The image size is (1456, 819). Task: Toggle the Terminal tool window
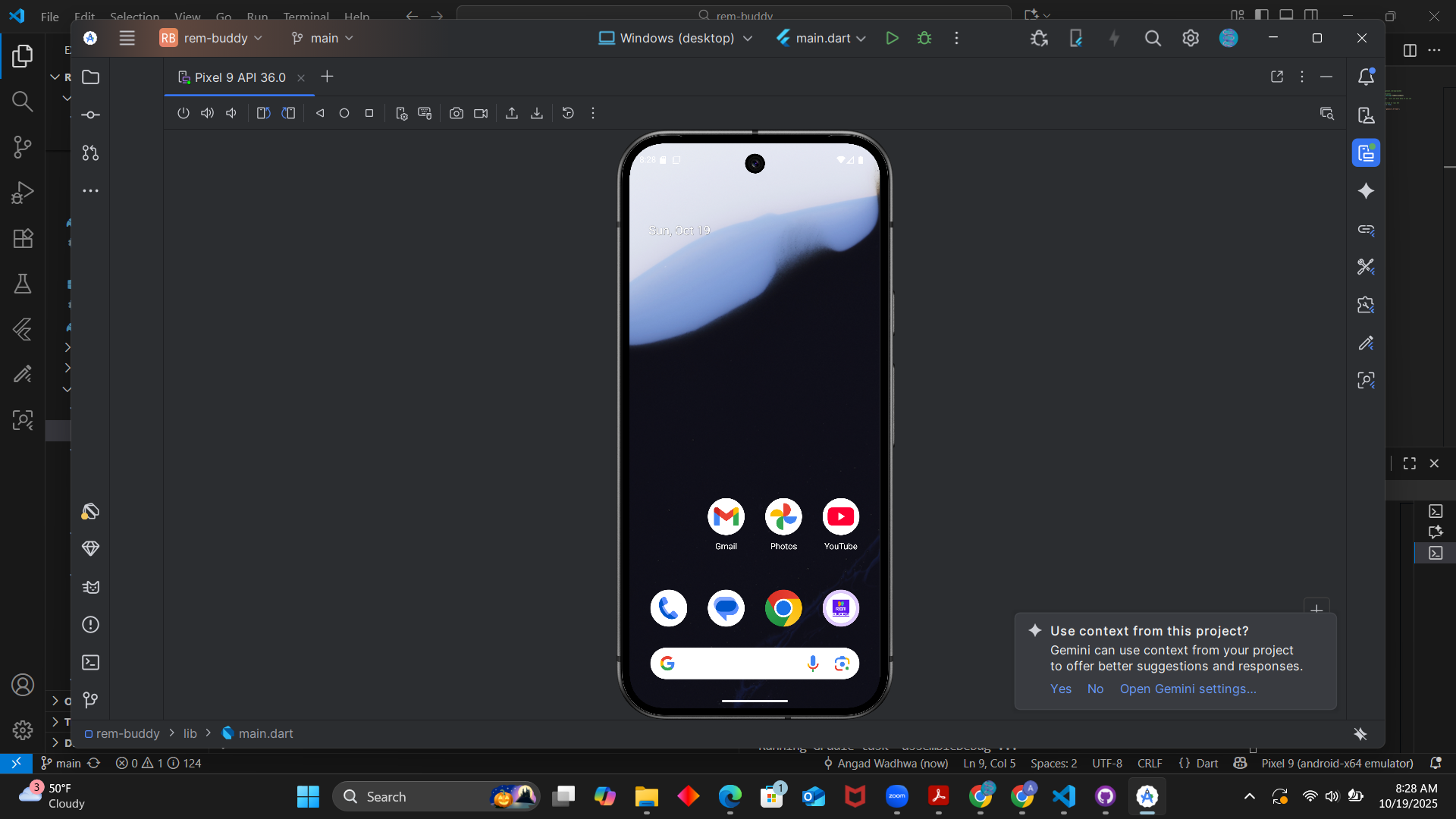point(90,663)
